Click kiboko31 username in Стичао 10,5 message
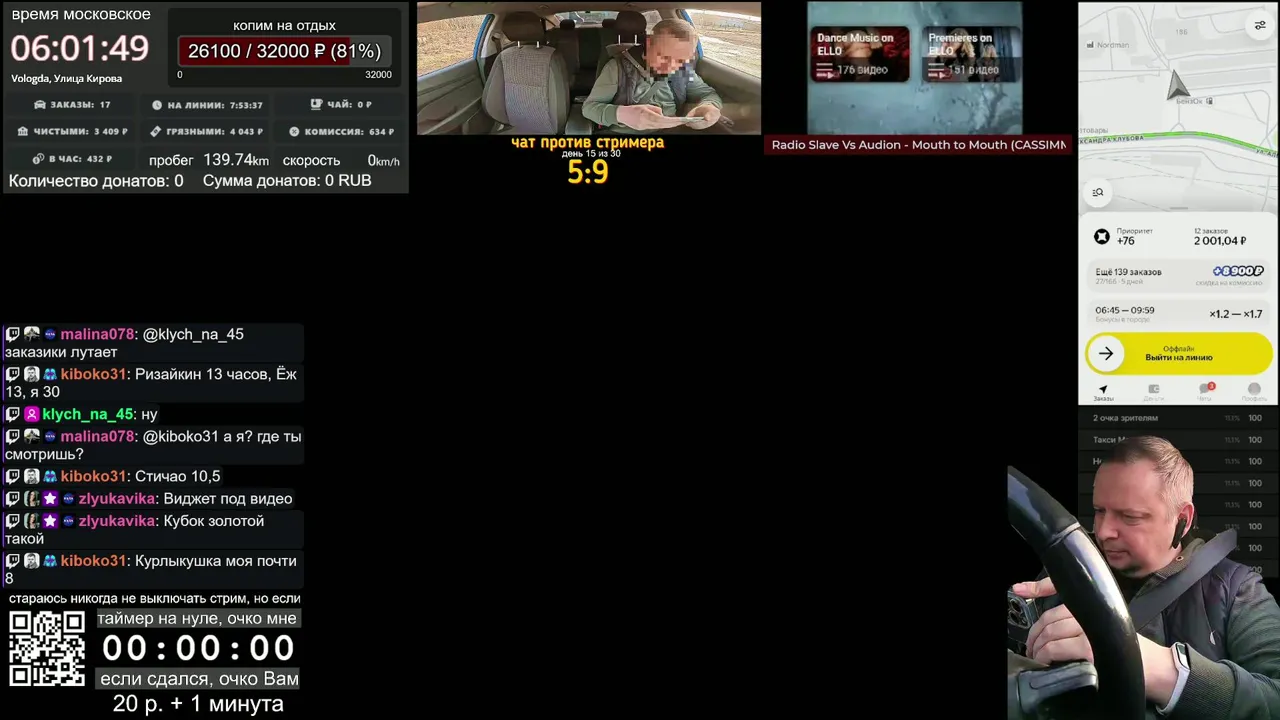The image size is (1280, 720). pos(93,476)
